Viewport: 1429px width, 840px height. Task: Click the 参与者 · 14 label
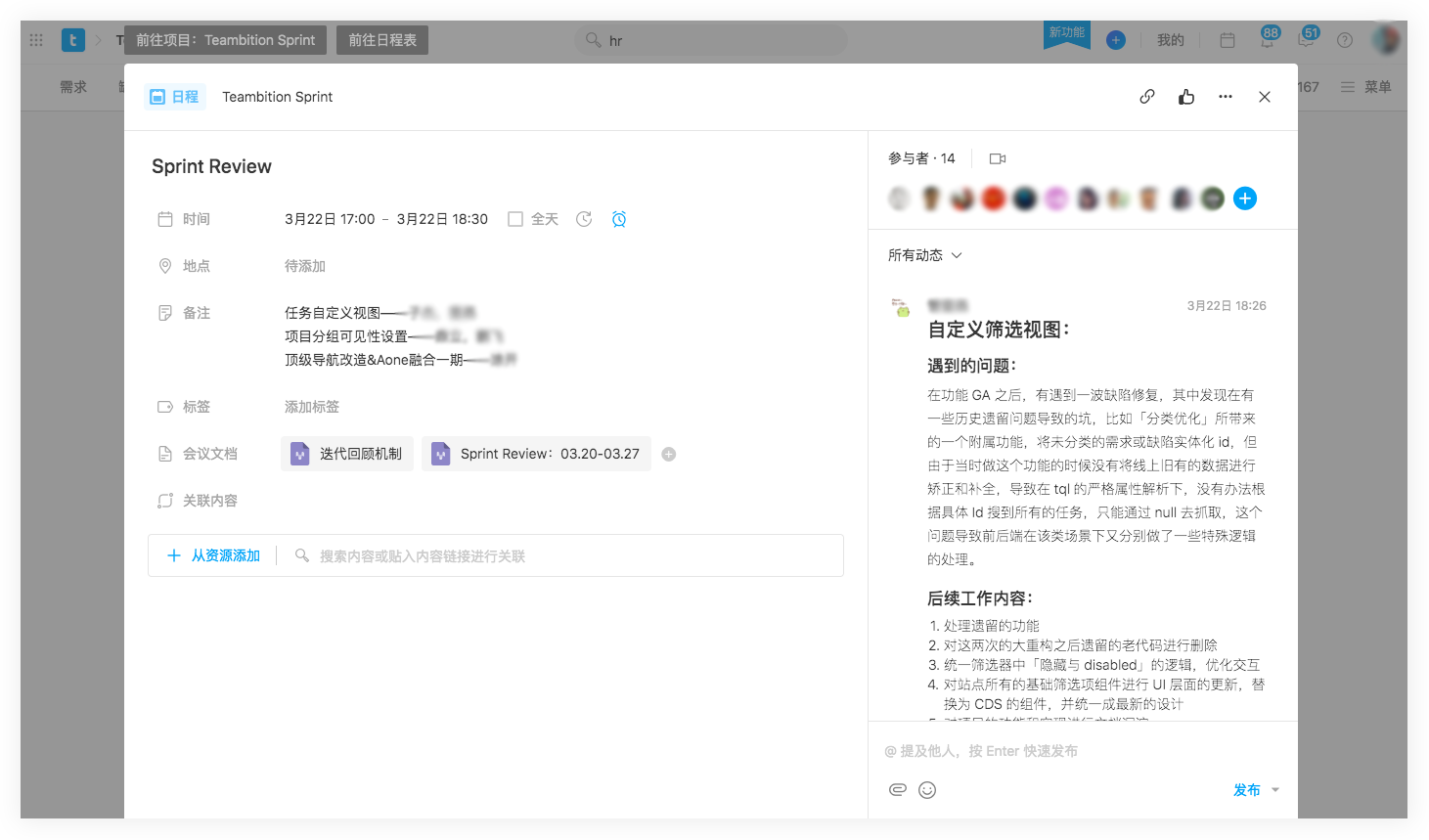(921, 158)
